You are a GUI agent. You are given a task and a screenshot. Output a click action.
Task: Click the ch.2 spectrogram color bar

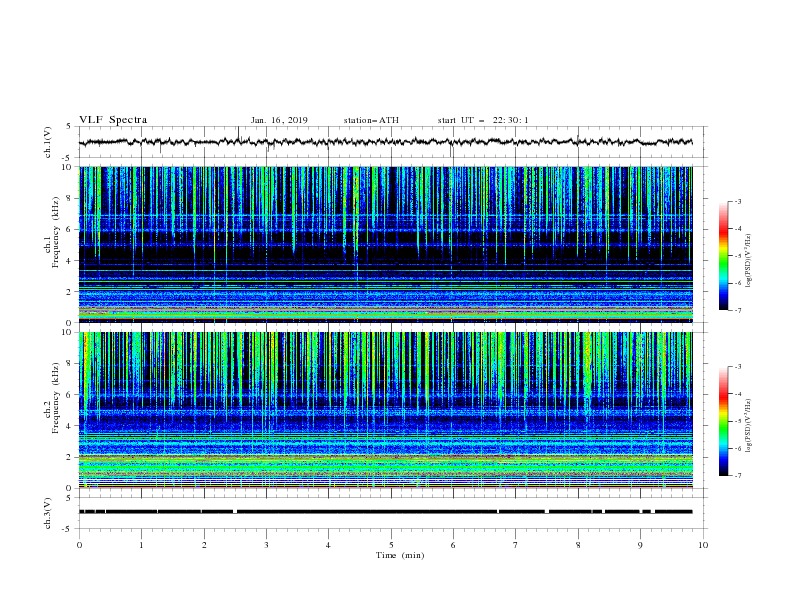[723, 421]
